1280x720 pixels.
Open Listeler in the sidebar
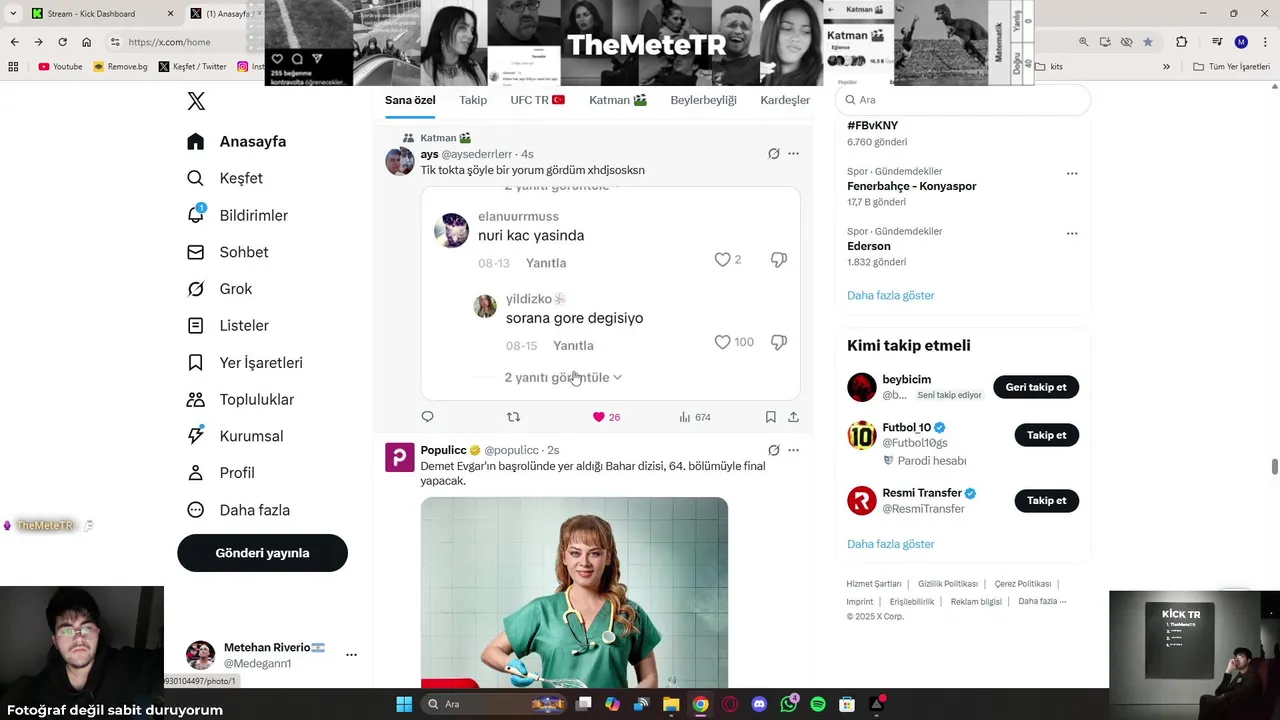(228, 326)
